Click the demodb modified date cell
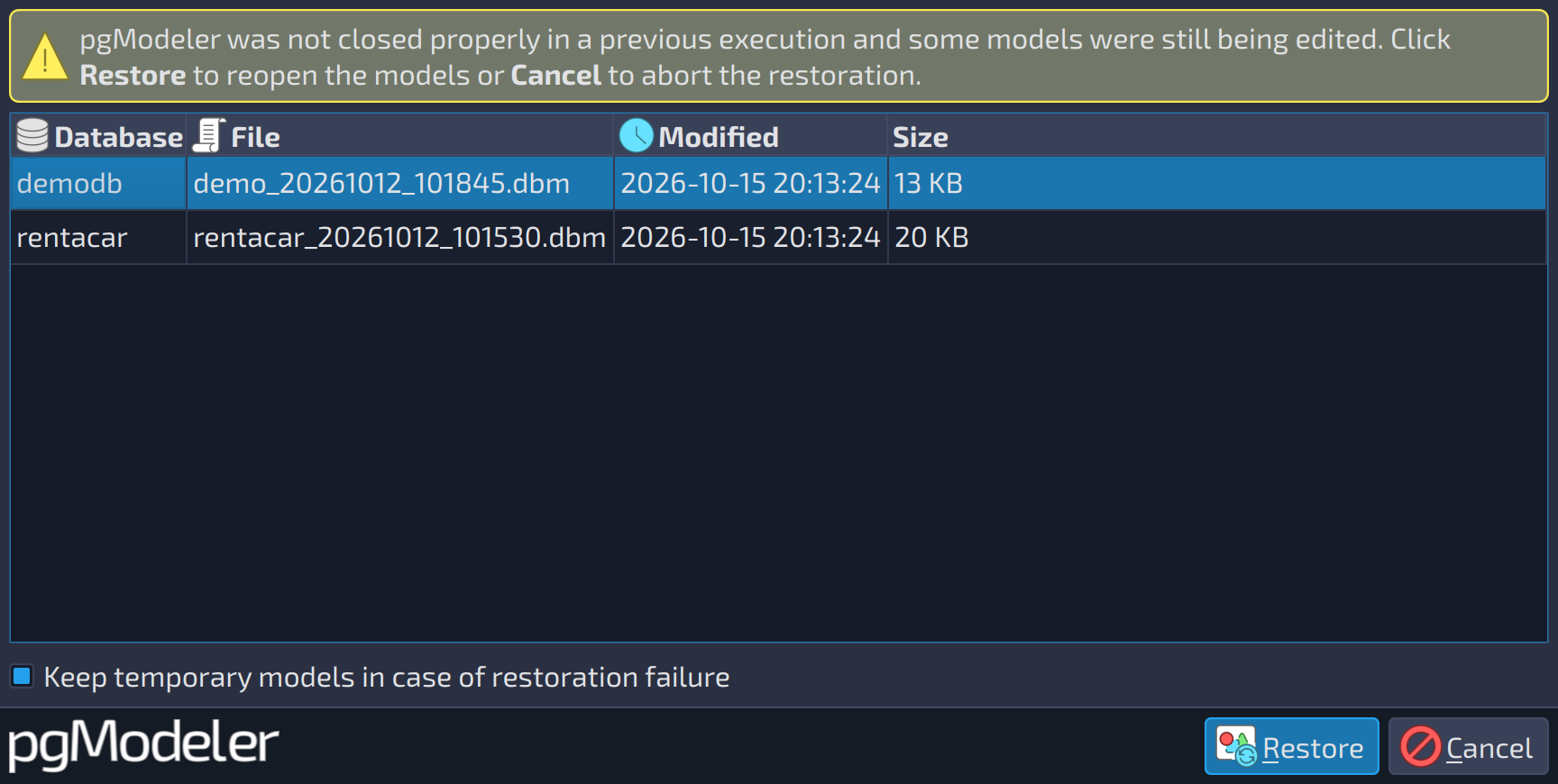 pos(750,184)
